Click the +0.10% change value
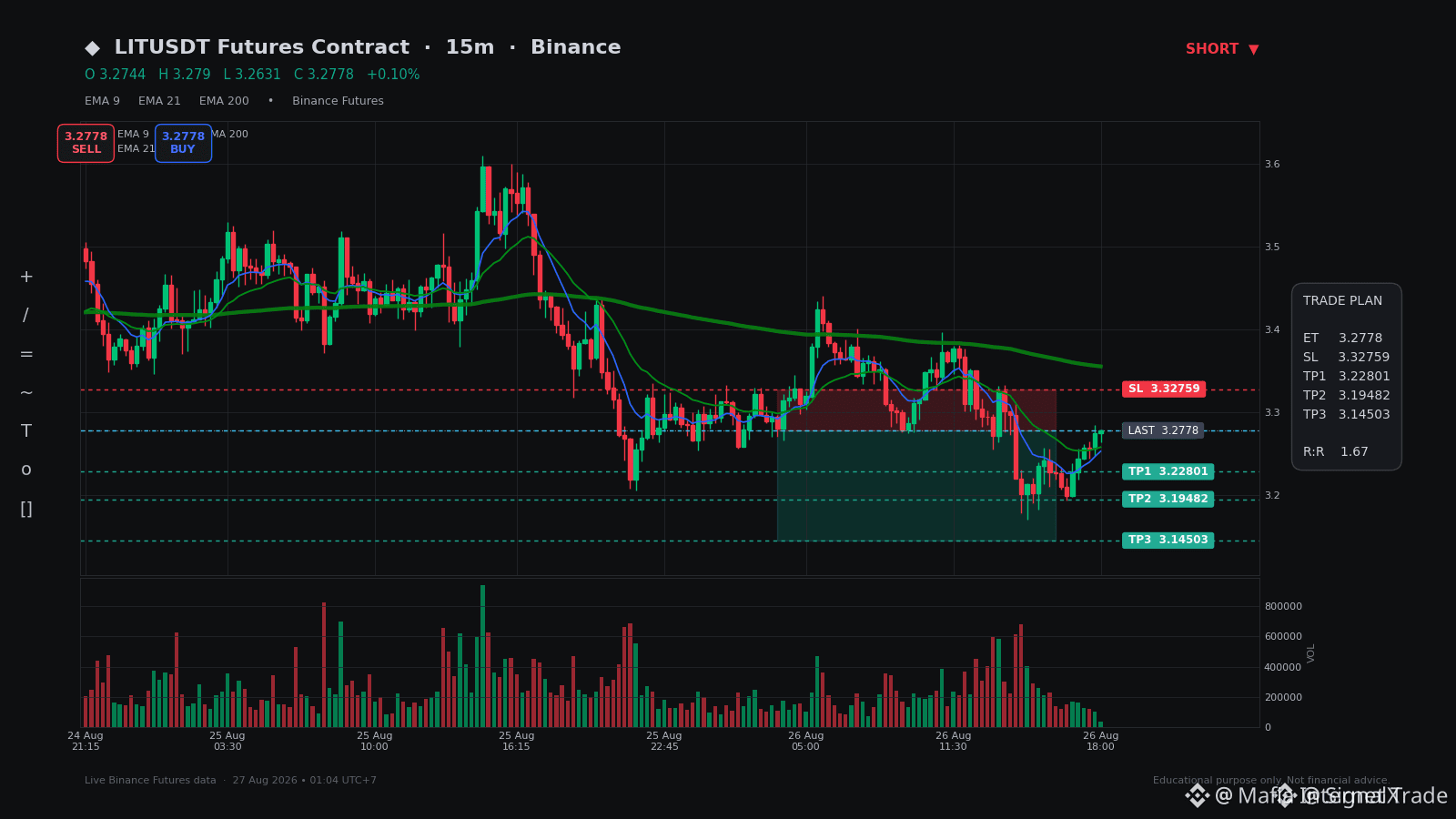 click(x=393, y=75)
